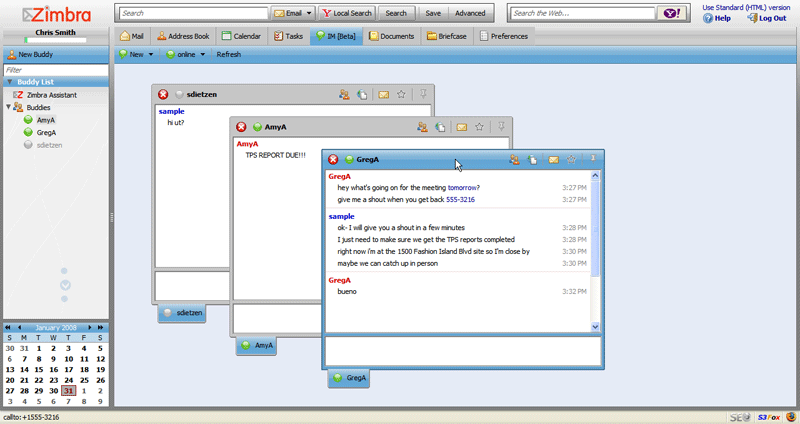The image size is (800, 424).
Task: Click add-buddy icon in sdietzen chat
Action: 344,94
